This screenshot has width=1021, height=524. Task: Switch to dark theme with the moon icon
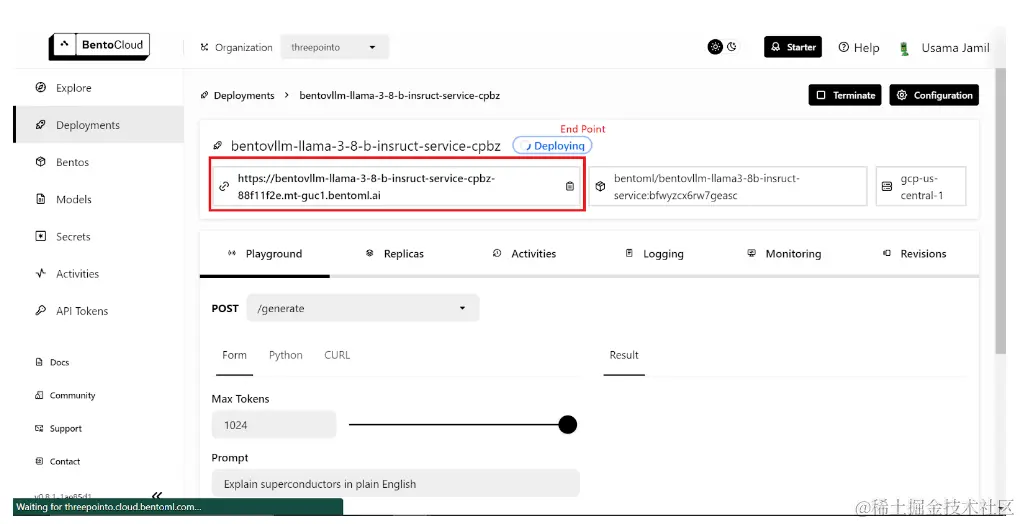(x=732, y=47)
